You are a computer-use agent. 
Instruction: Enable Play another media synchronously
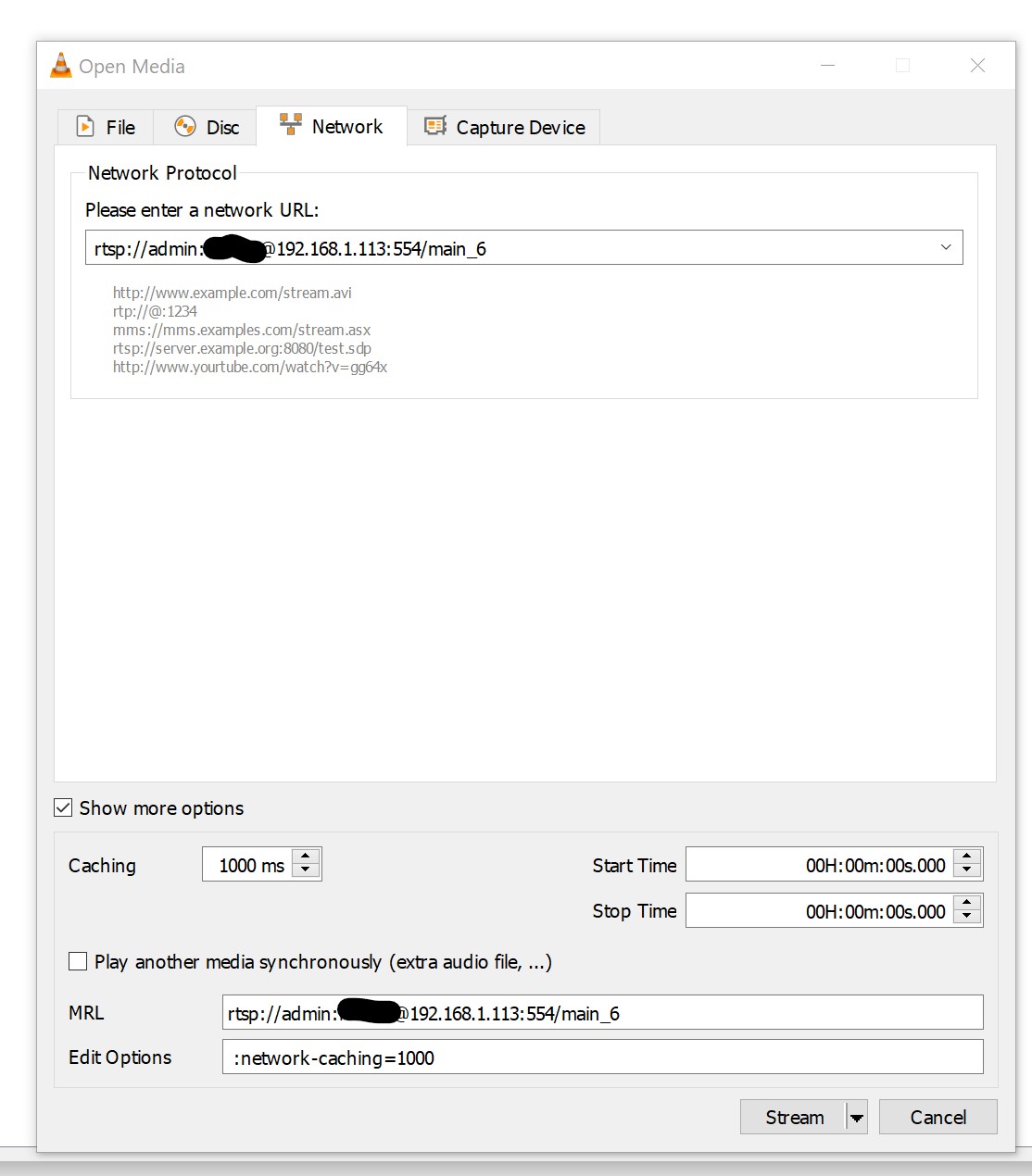click(78, 962)
